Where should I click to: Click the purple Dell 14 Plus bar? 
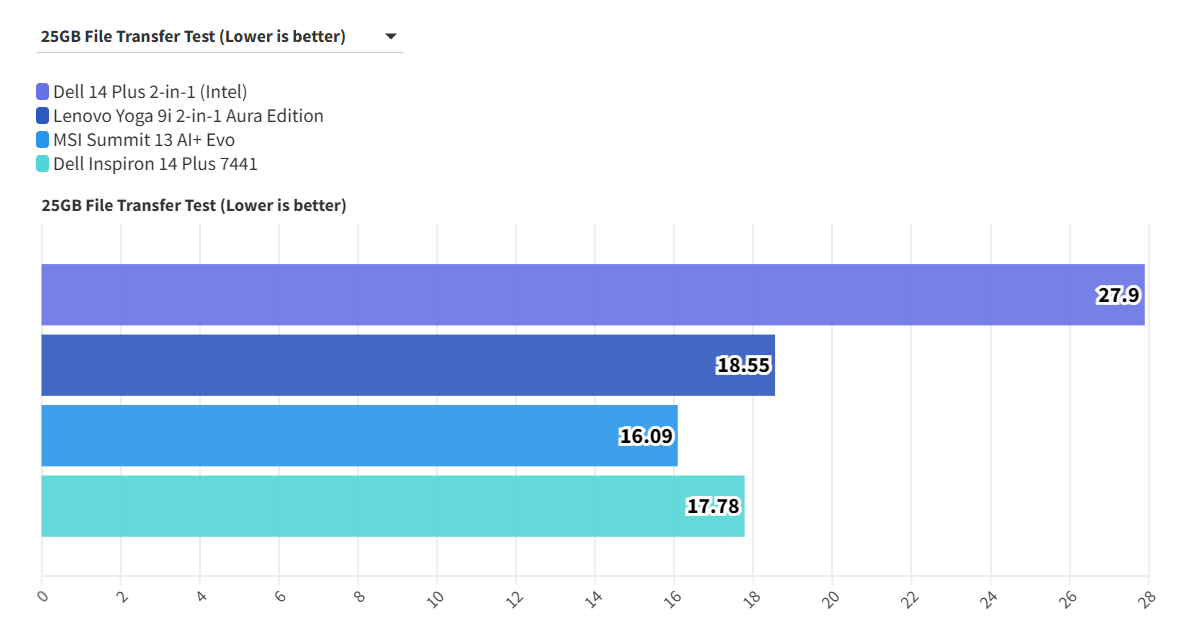pyautogui.click(x=560, y=295)
